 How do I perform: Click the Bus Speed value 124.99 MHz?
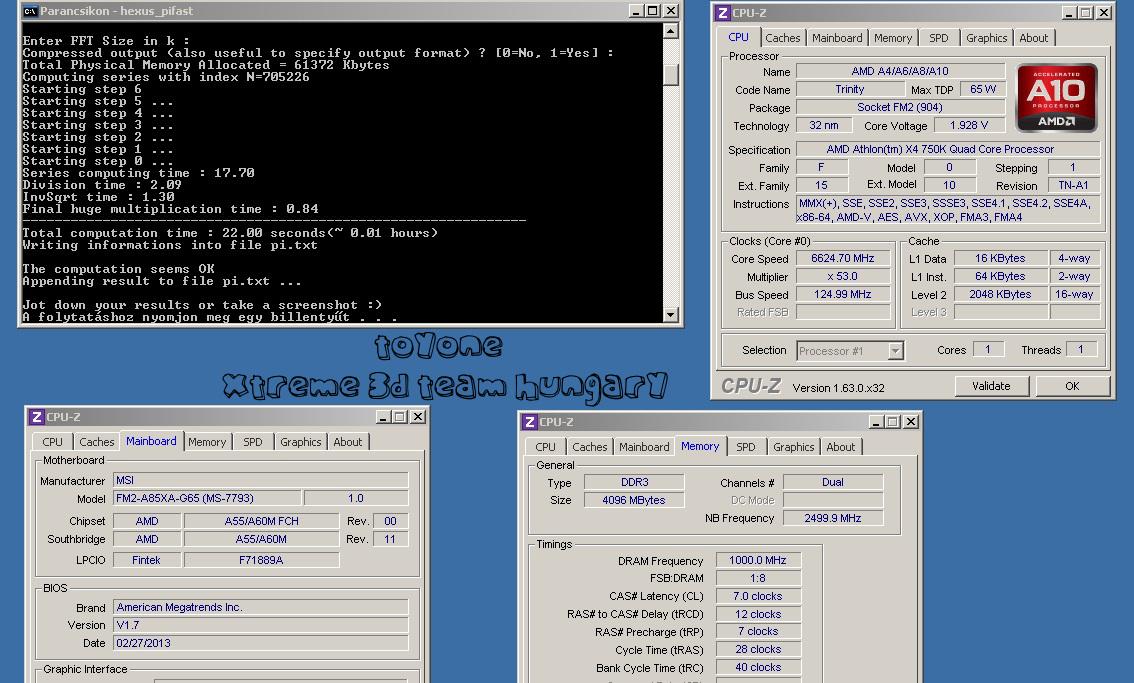click(843, 294)
